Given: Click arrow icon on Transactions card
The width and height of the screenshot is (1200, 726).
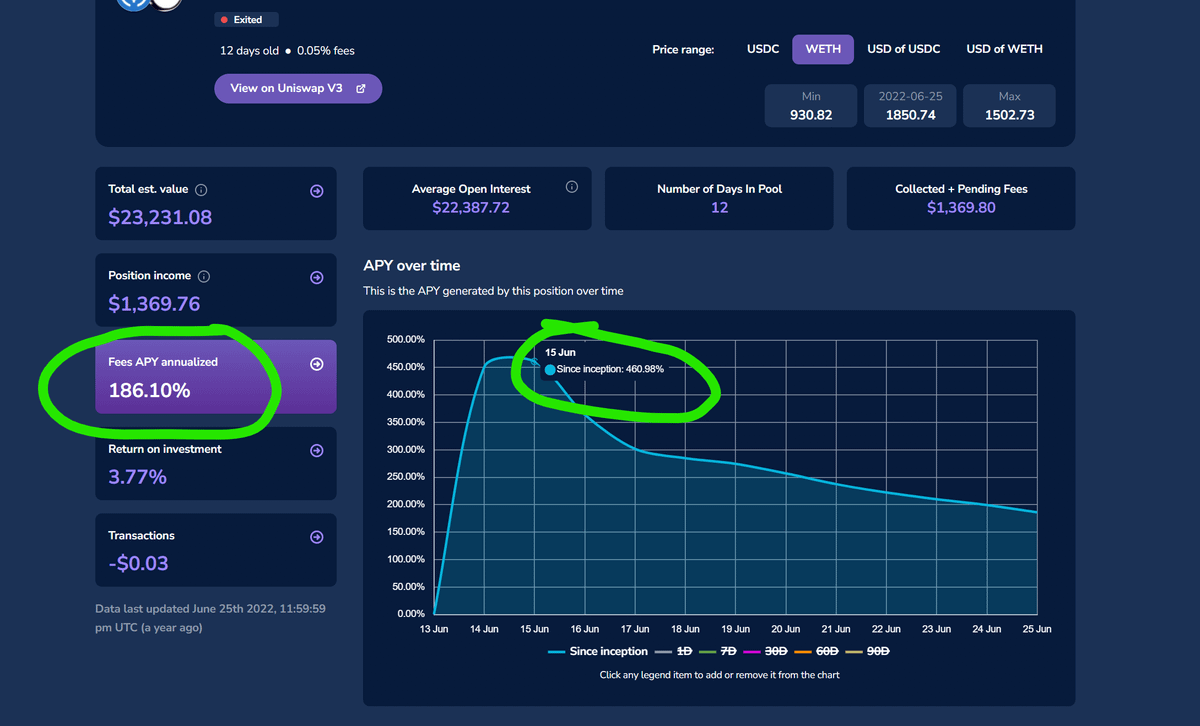Looking at the screenshot, I should (316, 537).
